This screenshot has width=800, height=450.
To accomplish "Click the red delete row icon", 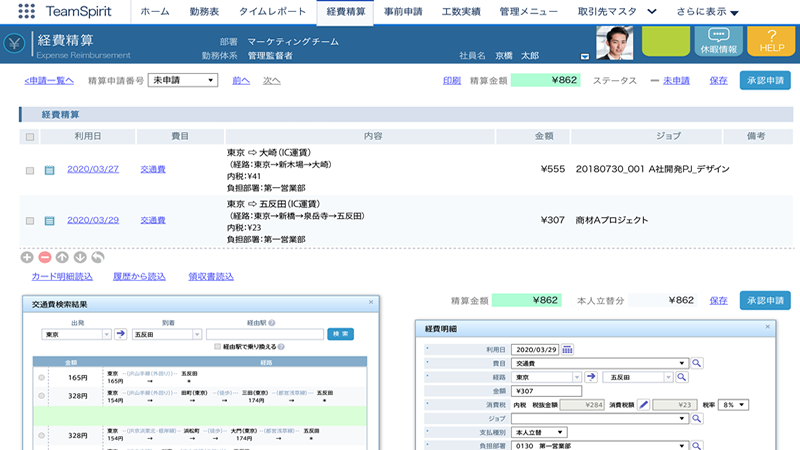I will point(44,257).
